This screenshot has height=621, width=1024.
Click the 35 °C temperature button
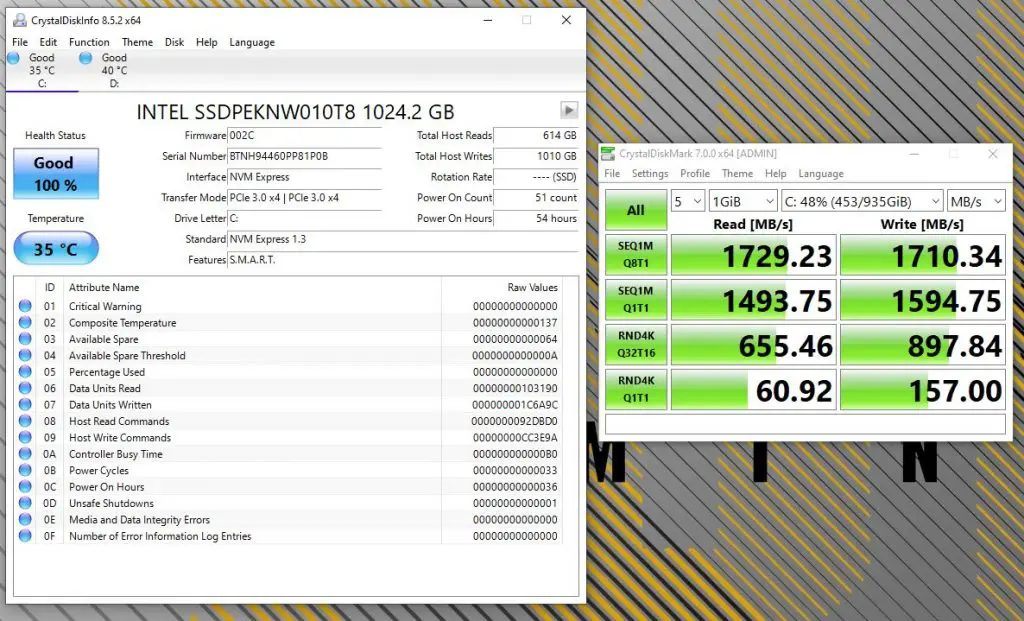(x=56, y=249)
